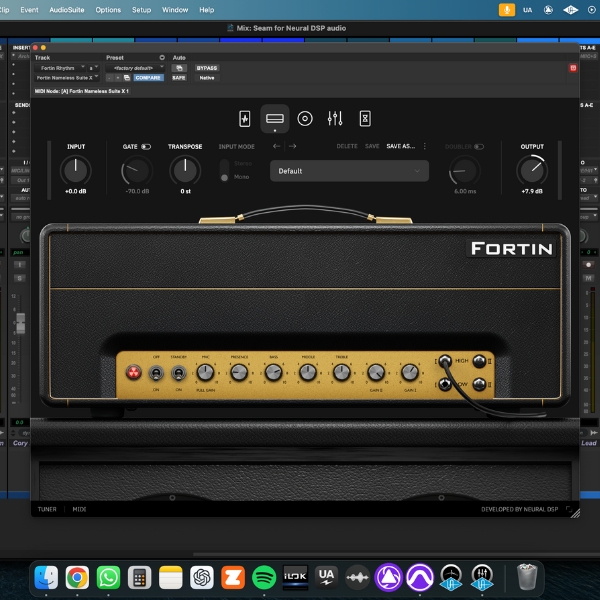Open the EQ sliders section icon
The height and width of the screenshot is (600, 600).
(x=335, y=119)
